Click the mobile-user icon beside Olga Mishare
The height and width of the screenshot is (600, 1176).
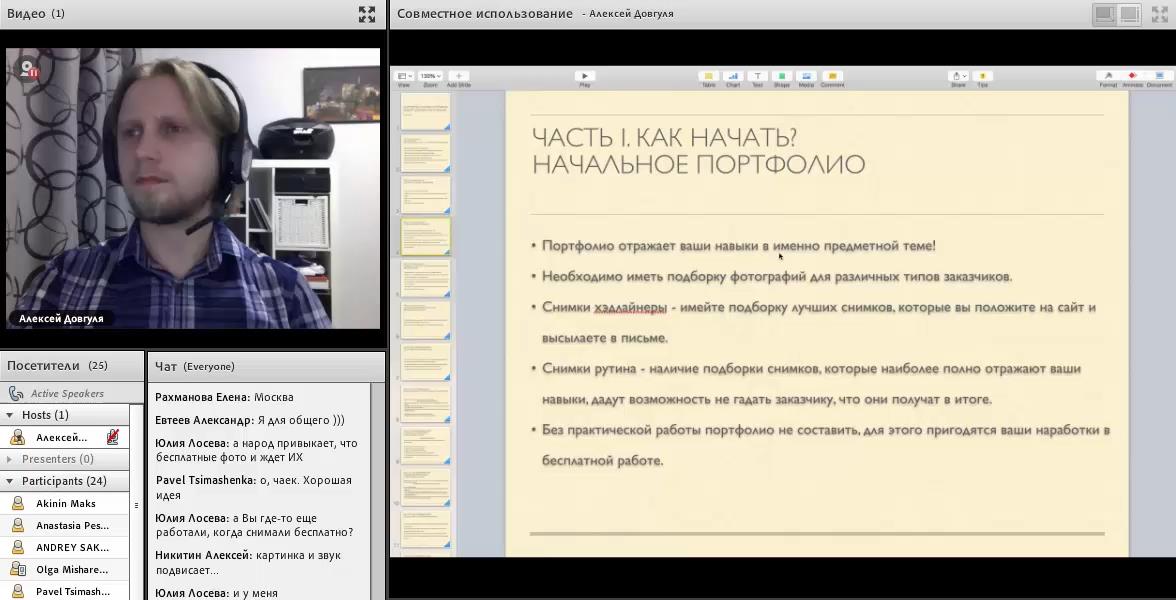(x=17, y=569)
